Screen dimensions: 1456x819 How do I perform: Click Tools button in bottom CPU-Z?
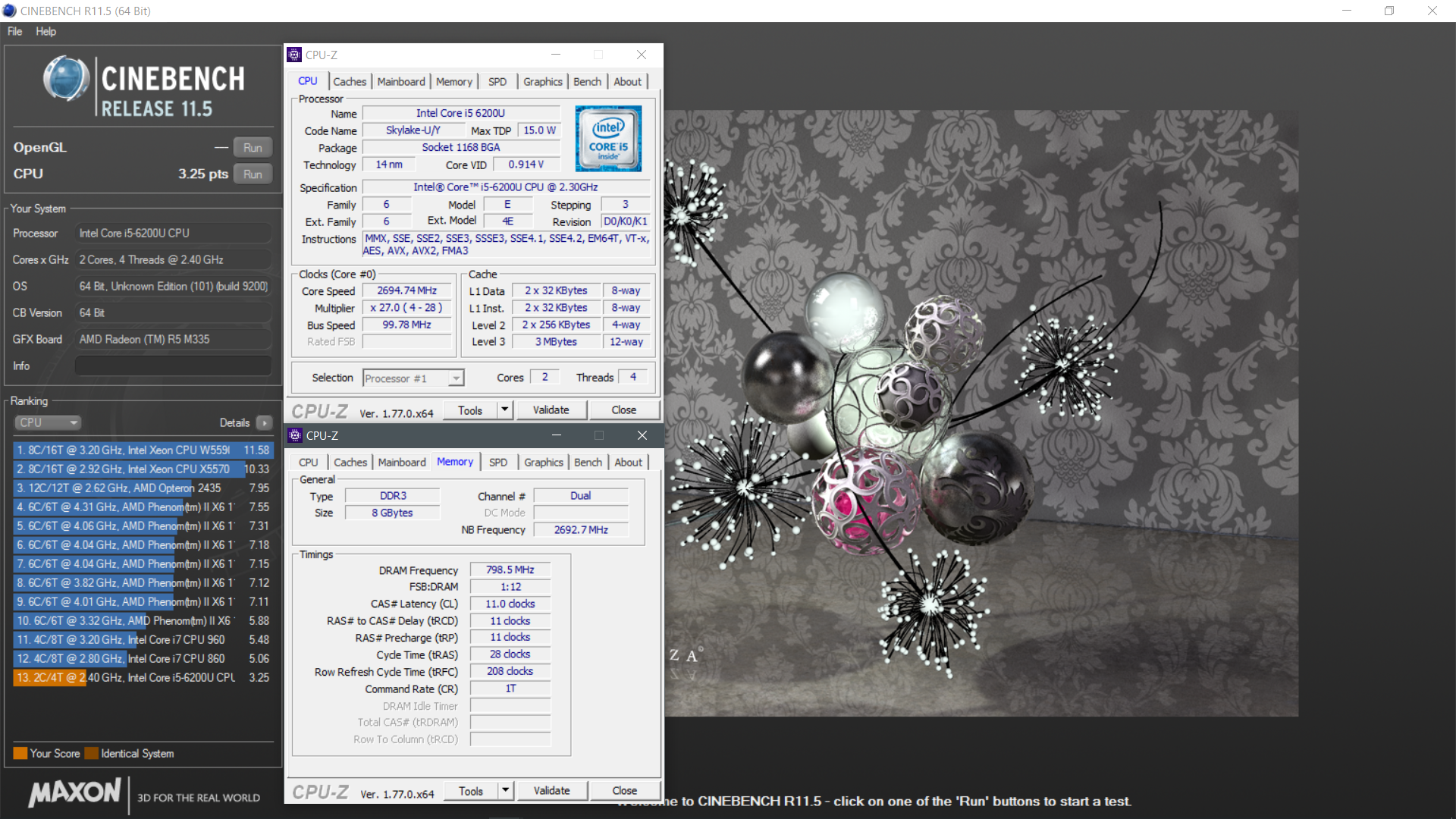pyautogui.click(x=470, y=791)
